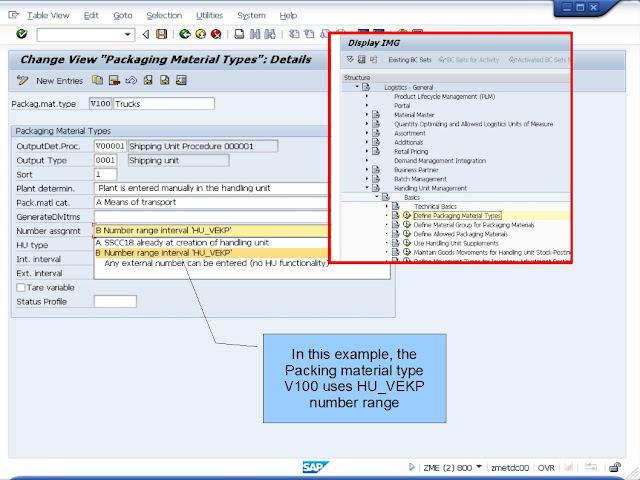
Task: Open the System menu
Action: point(251,16)
